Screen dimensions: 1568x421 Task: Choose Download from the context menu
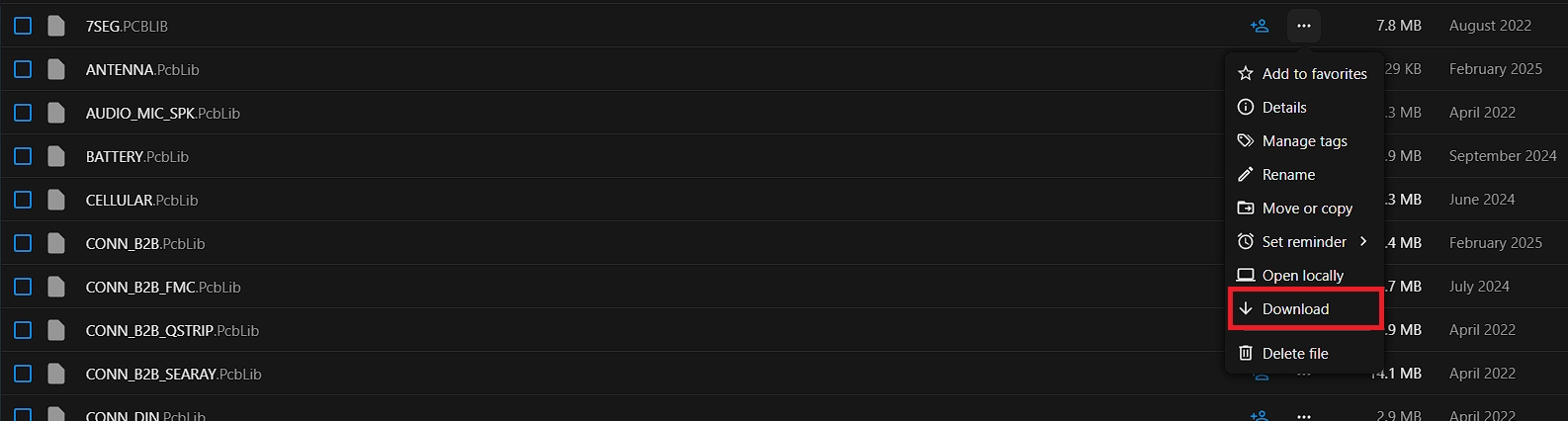click(x=1295, y=309)
